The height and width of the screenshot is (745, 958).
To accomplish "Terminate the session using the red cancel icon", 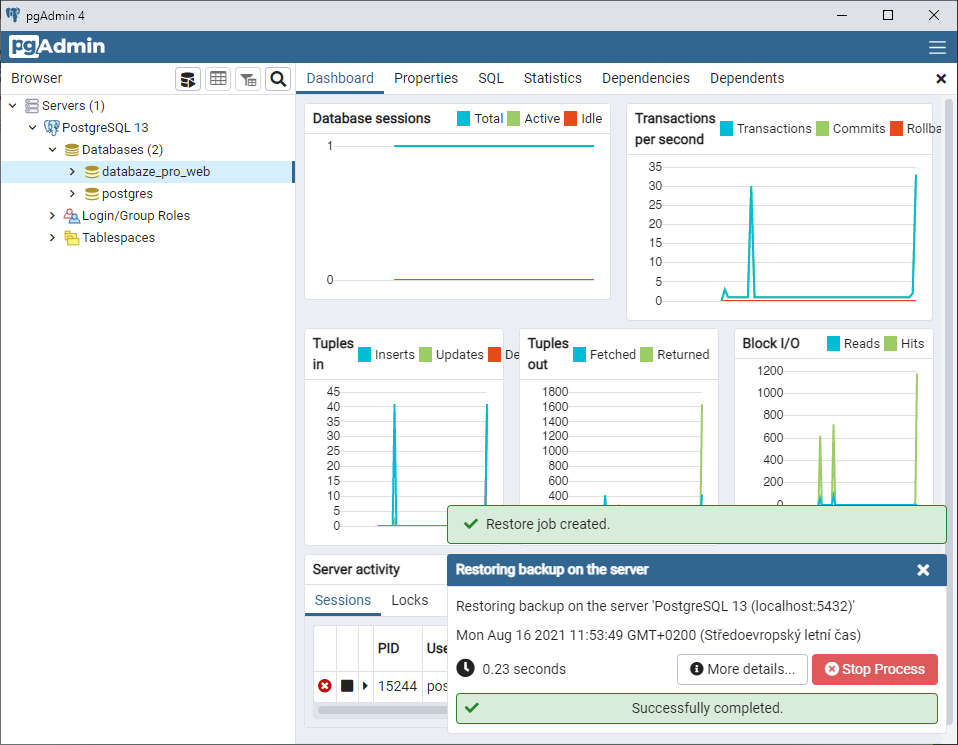I will (324, 686).
